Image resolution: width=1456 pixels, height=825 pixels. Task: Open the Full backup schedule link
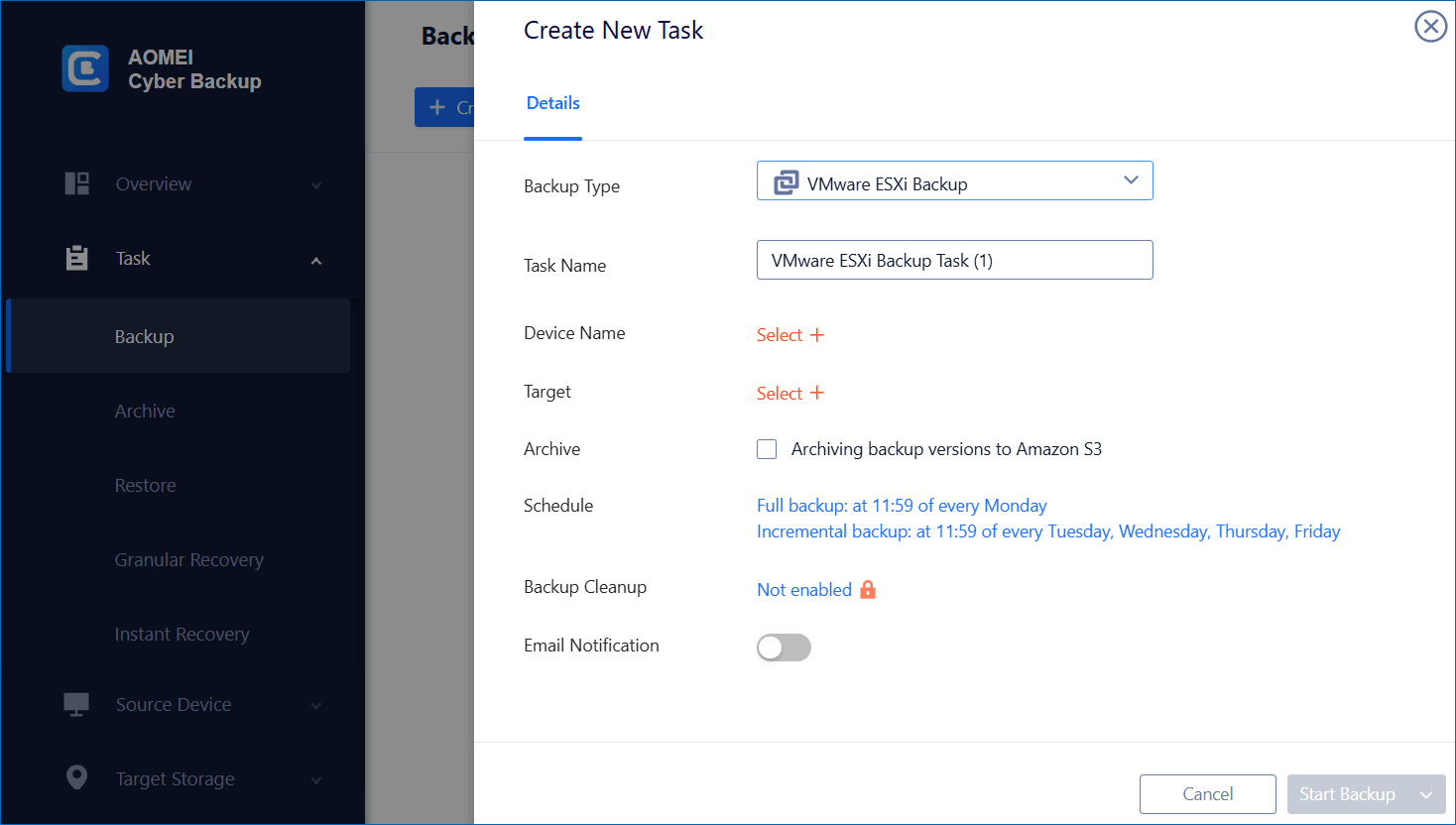tap(902, 506)
